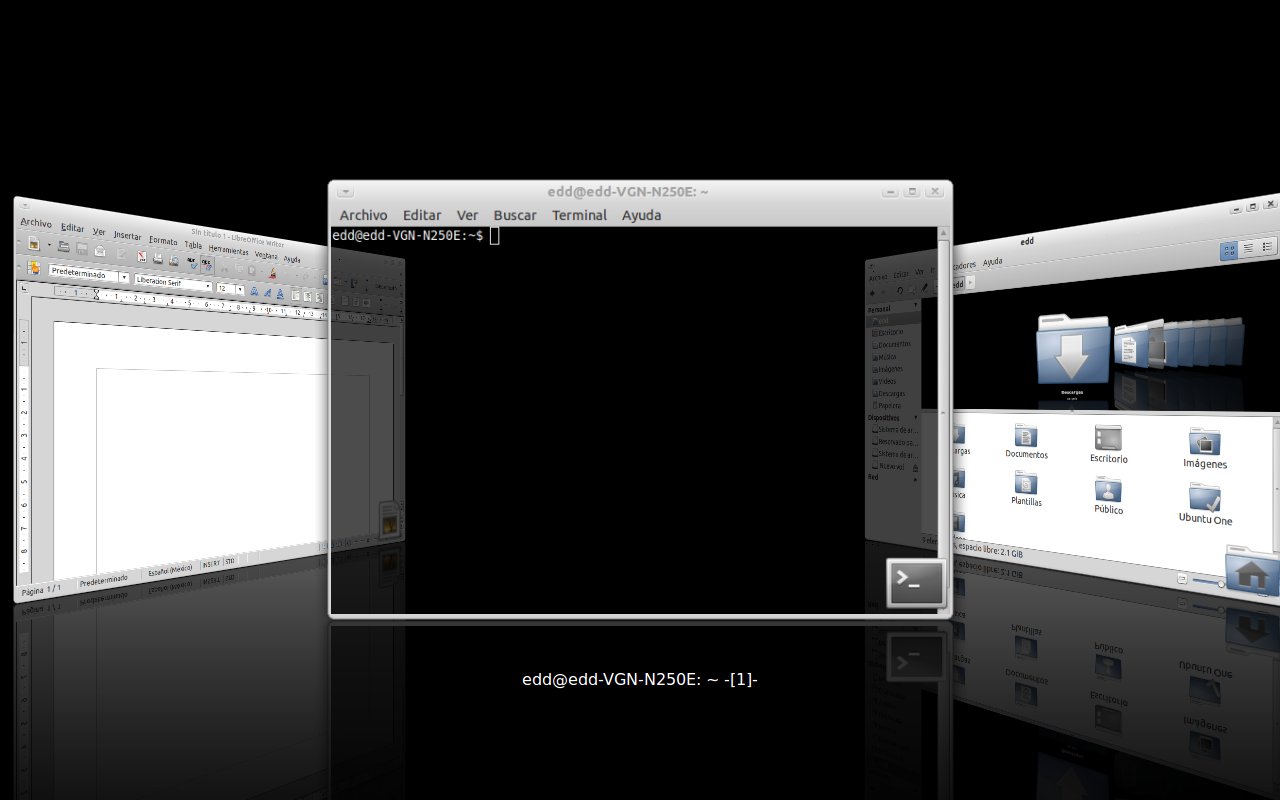Click the Cut icon in Writer toolbar
The width and height of the screenshot is (1280, 800).
[x=224, y=268]
